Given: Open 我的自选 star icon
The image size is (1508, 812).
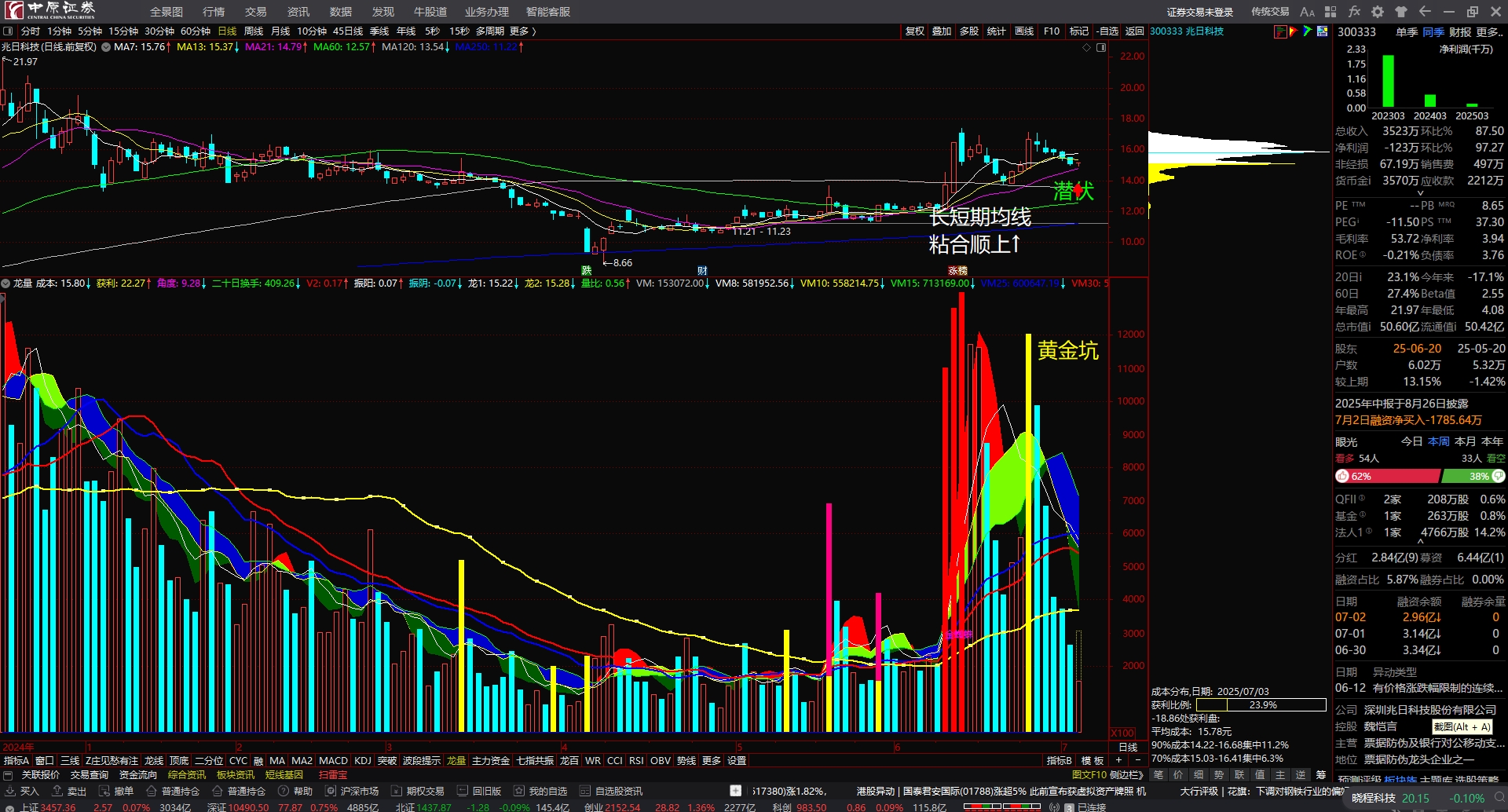Looking at the screenshot, I should point(519,791).
